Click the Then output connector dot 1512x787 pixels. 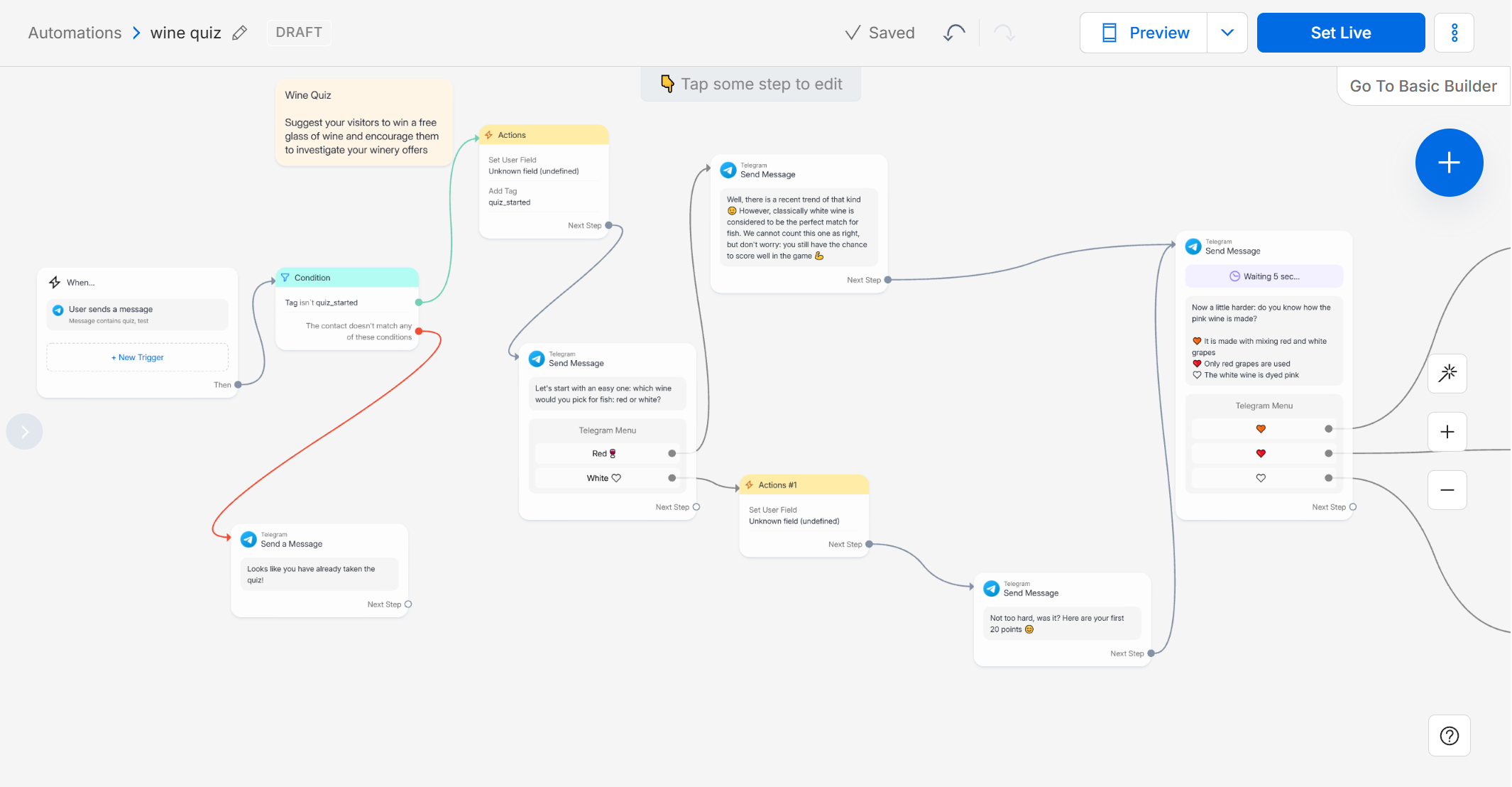239,385
